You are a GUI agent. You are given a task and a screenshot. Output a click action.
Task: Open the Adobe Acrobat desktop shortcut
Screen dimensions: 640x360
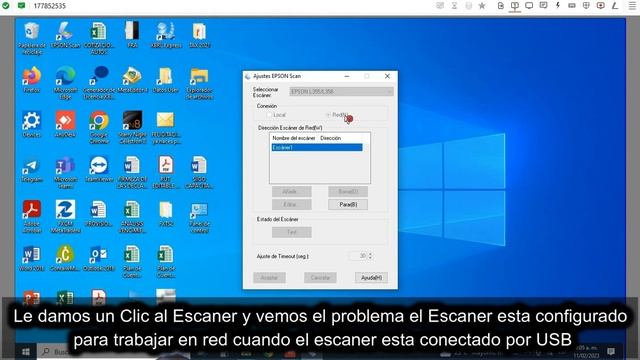point(31,216)
